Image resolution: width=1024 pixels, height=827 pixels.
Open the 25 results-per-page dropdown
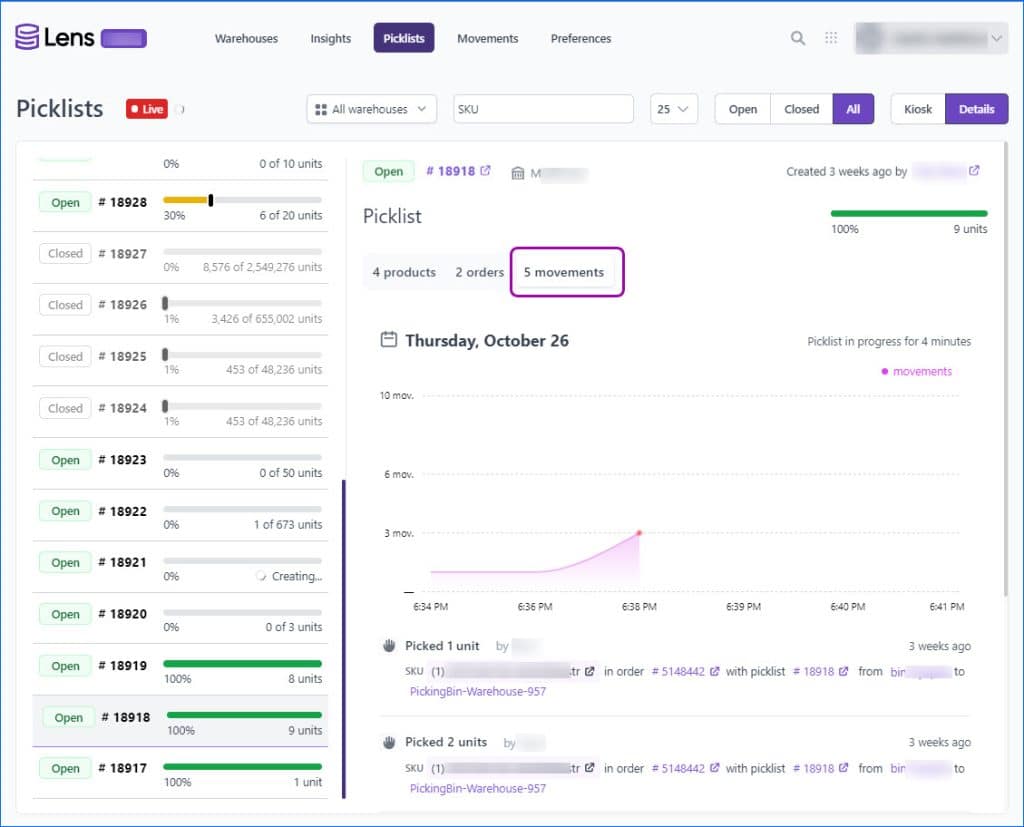[674, 108]
